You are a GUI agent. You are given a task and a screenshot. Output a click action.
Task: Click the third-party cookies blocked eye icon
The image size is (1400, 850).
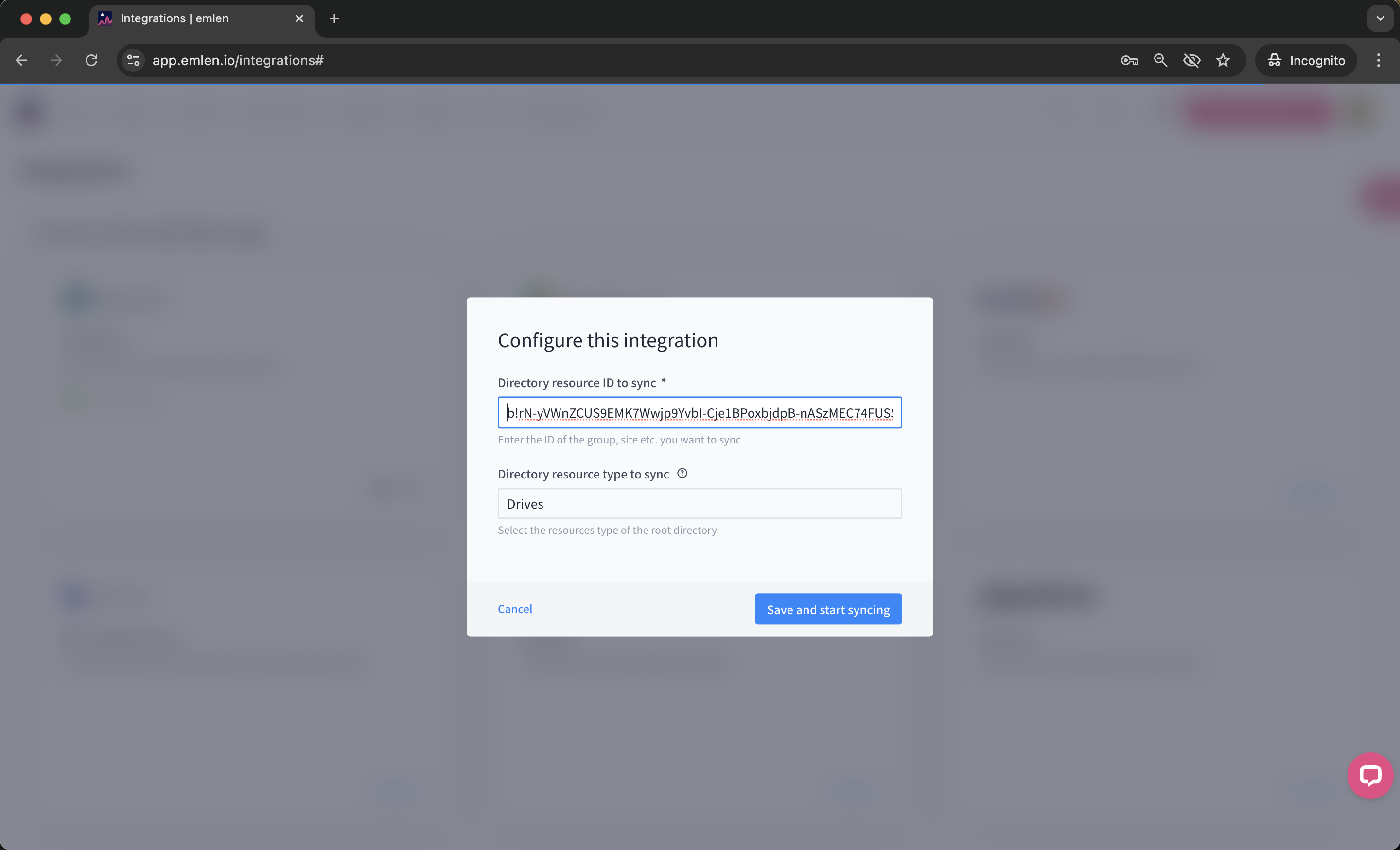1191,60
